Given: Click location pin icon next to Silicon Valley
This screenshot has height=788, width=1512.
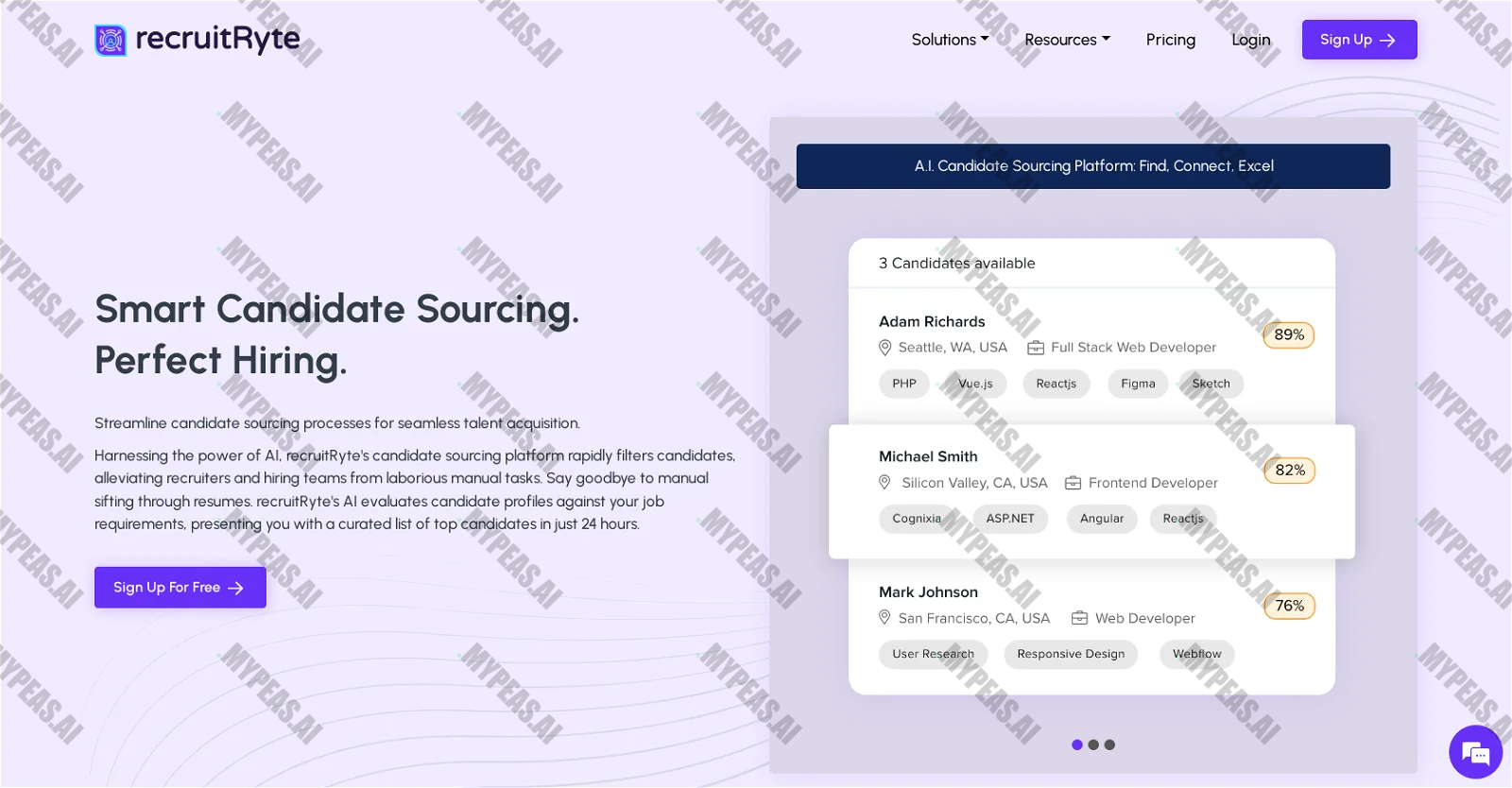Looking at the screenshot, I should click(x=885, y=483).
